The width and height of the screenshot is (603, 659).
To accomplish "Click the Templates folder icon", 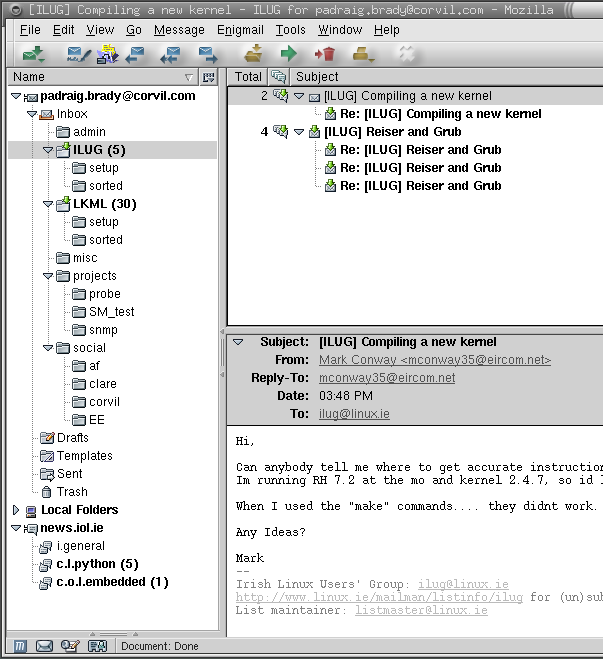I will pos(47,456).
